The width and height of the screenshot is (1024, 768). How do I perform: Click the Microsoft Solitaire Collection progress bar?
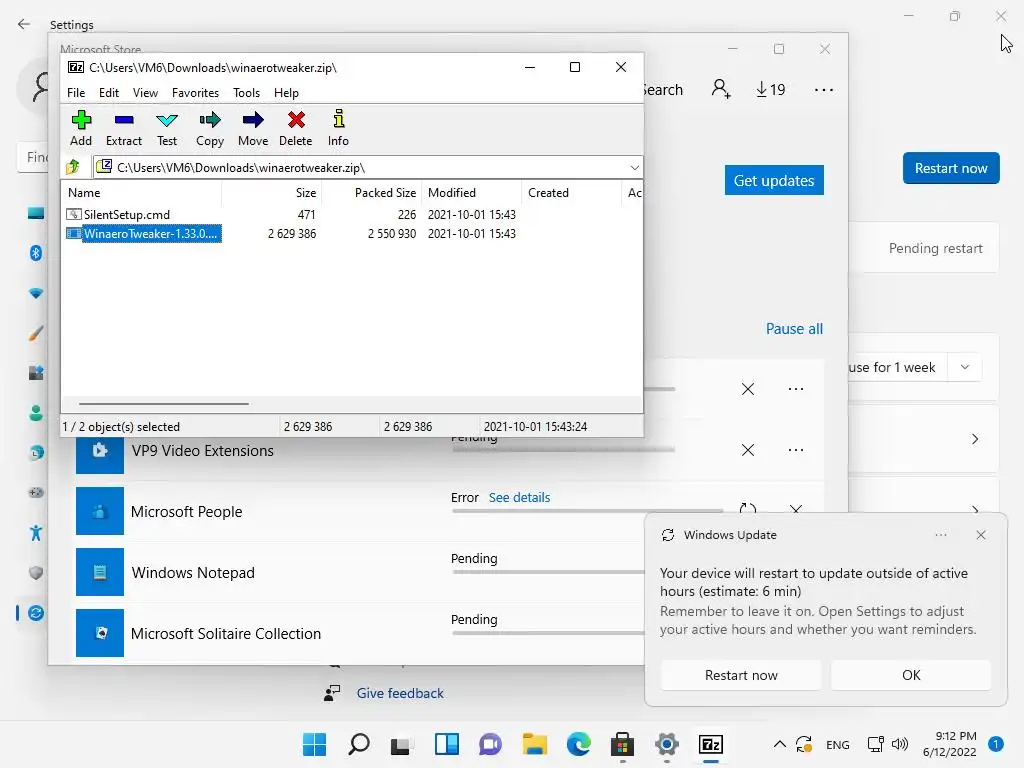coord(547,633)
